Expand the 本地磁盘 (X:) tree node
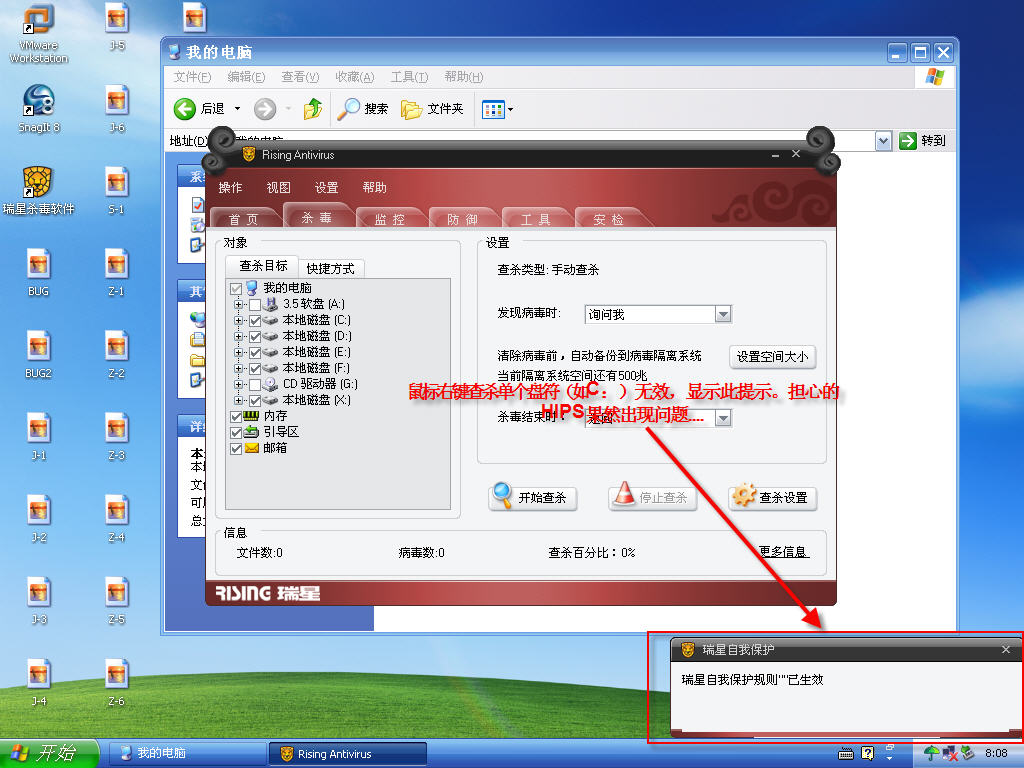This screenshot has height=768, width=1024. pyautogui.click(x=238, y=401)
